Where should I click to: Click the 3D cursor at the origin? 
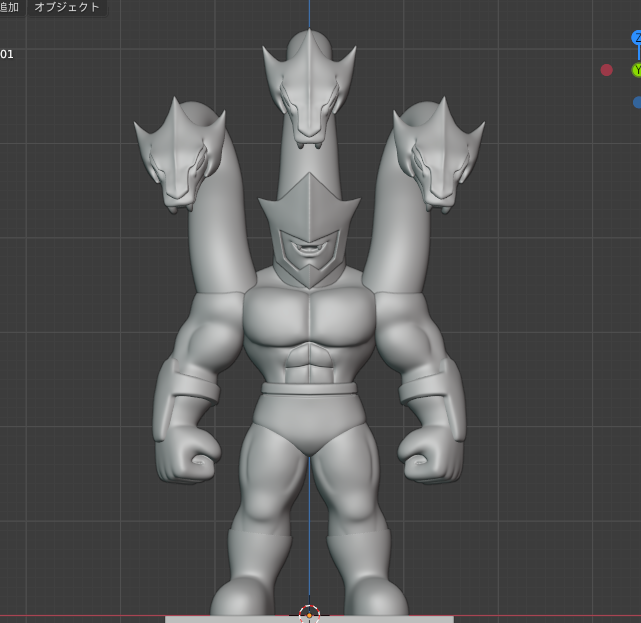(309, 614)
